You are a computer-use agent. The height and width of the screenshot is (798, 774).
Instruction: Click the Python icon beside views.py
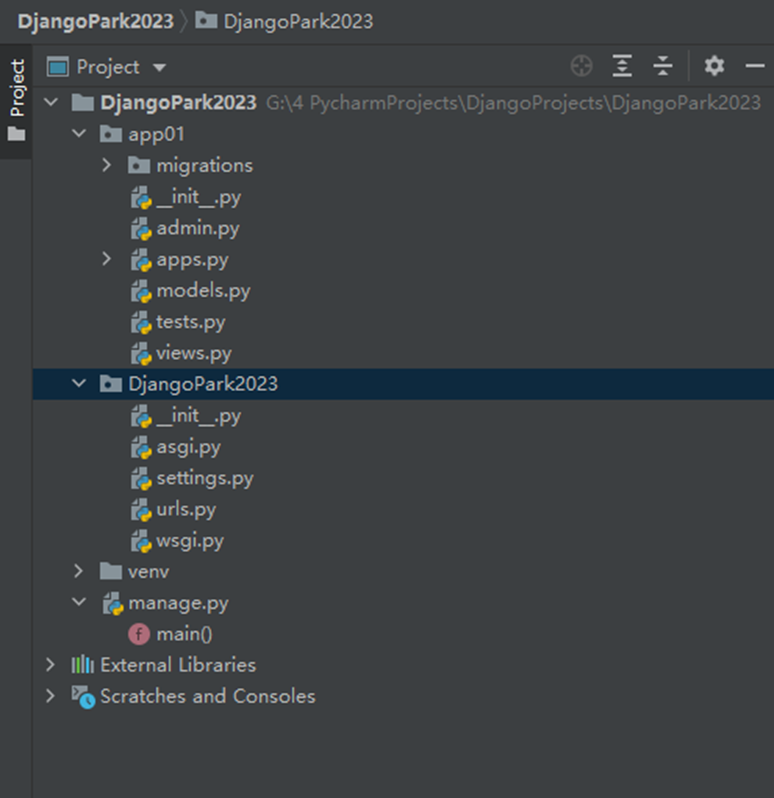[141, 354]
